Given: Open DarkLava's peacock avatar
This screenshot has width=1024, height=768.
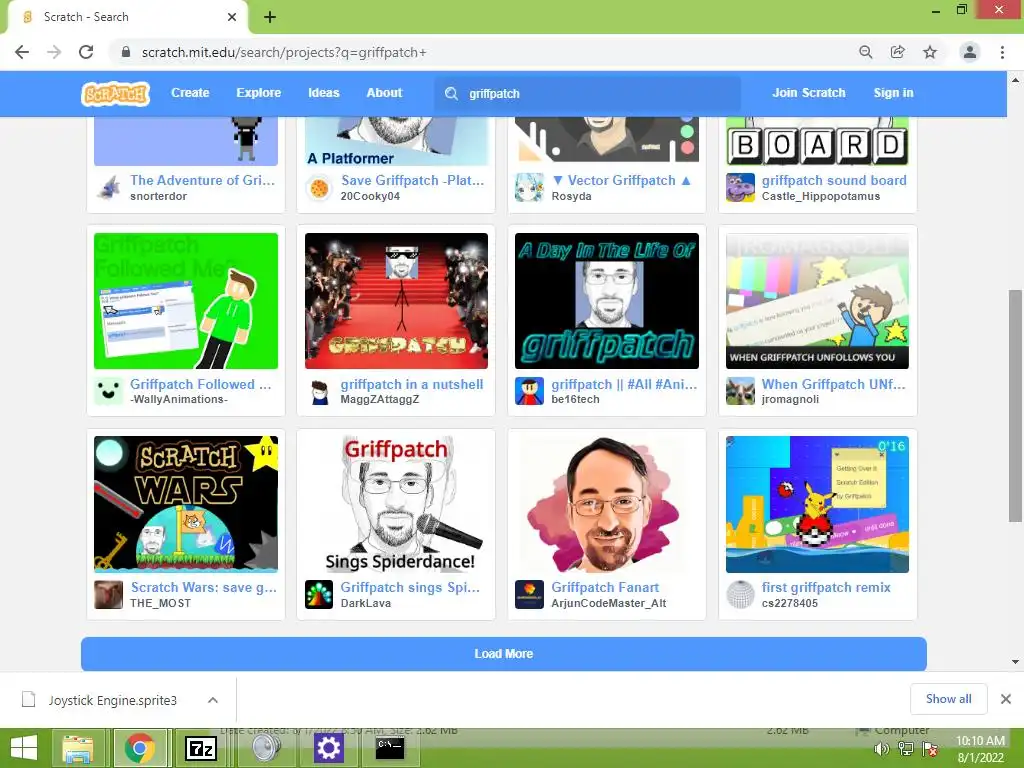Looking at the screenshot, I should click(x=319, y=595).
